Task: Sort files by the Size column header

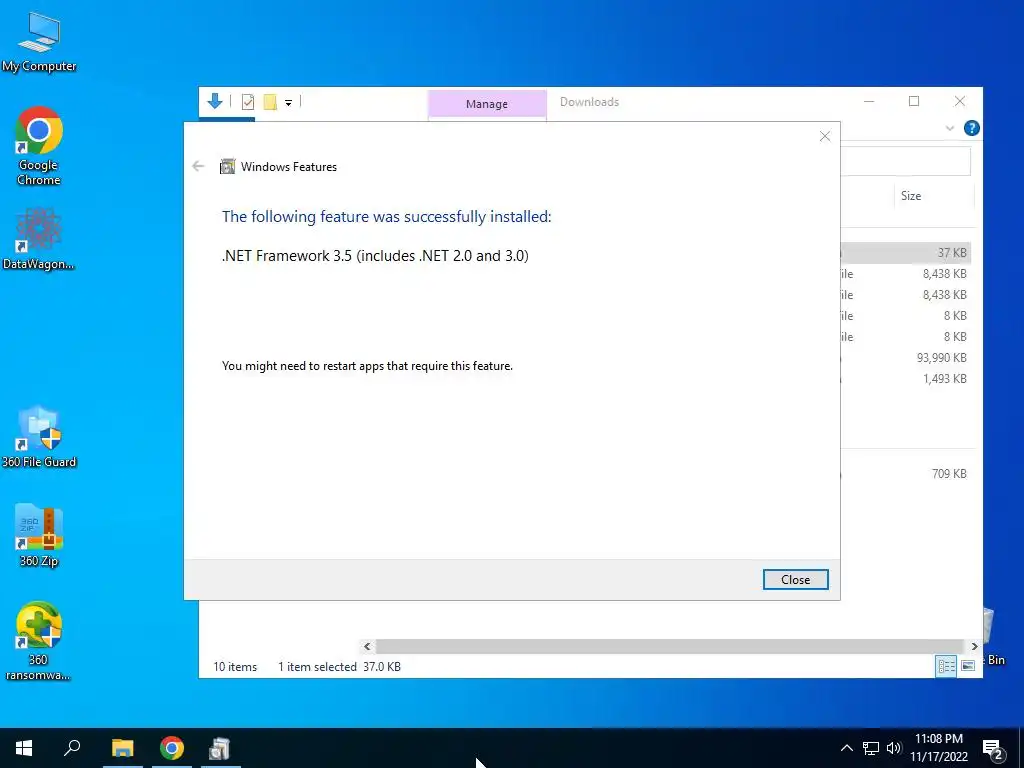Action: [933, 196]
